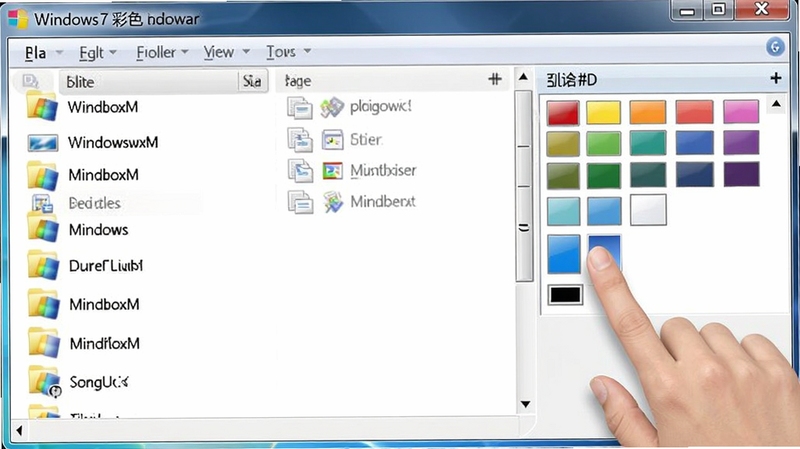Screen dimensions: 800x449
Task: Expand the arrow next to View
Action: (246, 51)
